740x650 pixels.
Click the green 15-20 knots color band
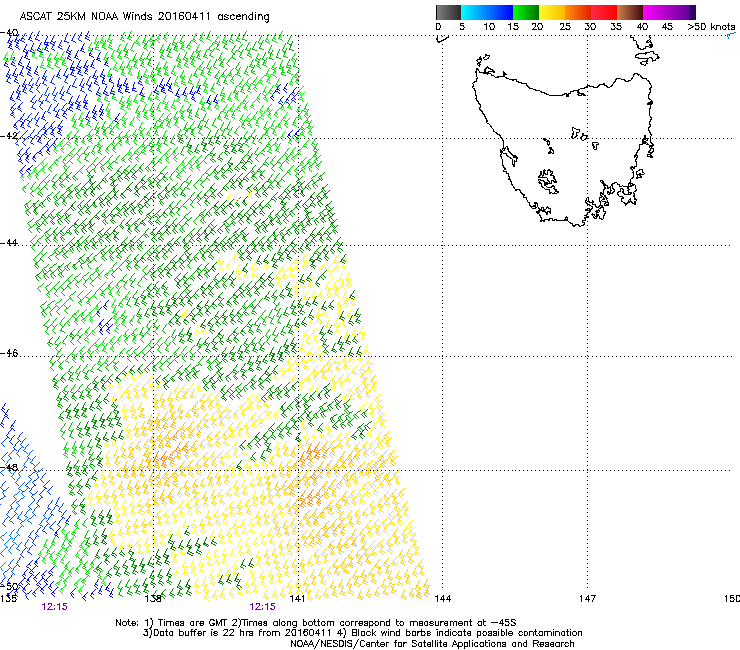coord(526,12)
